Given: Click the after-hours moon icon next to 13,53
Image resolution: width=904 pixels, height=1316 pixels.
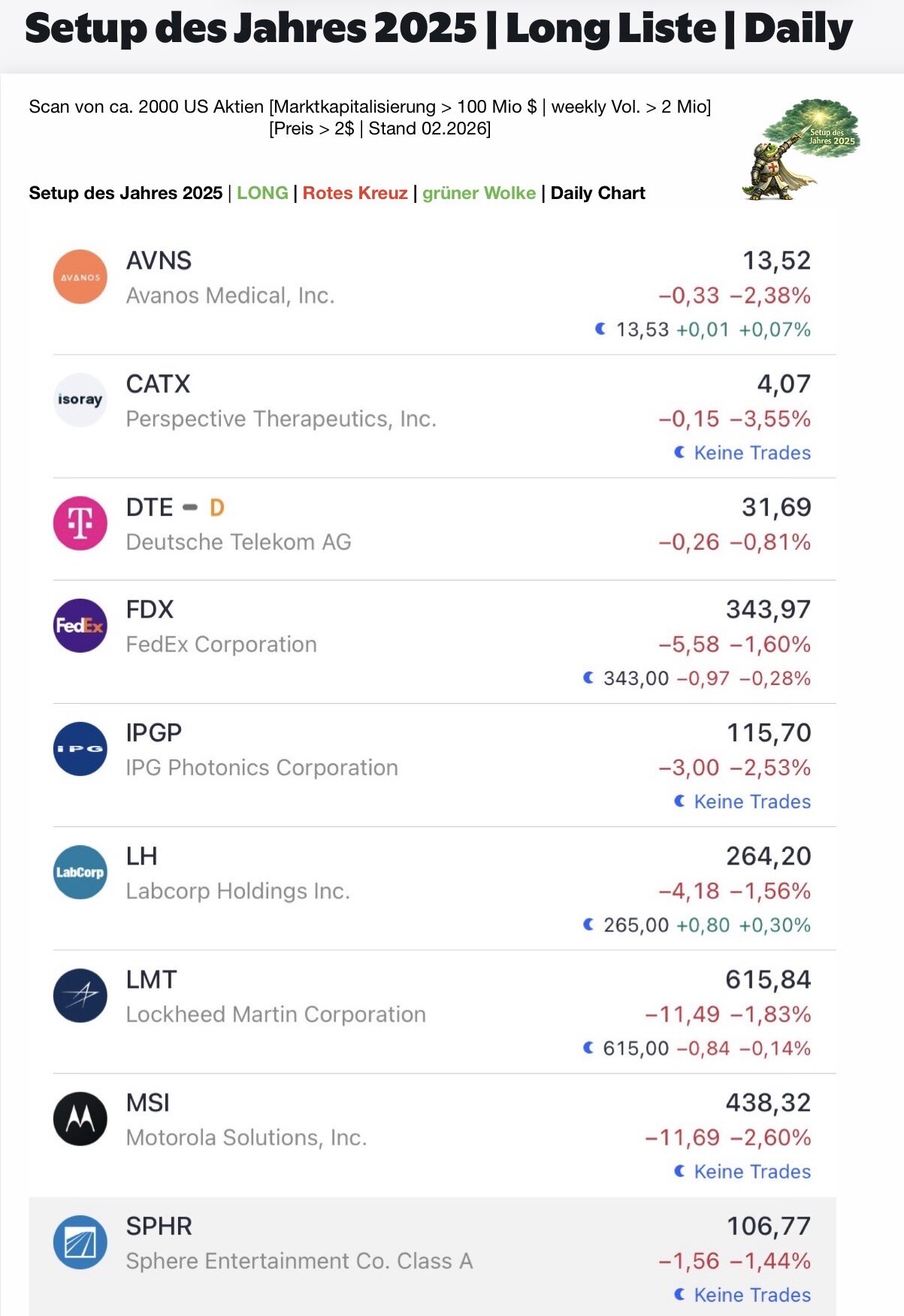Looking at the screenshot, I should [x=600, y=329].
